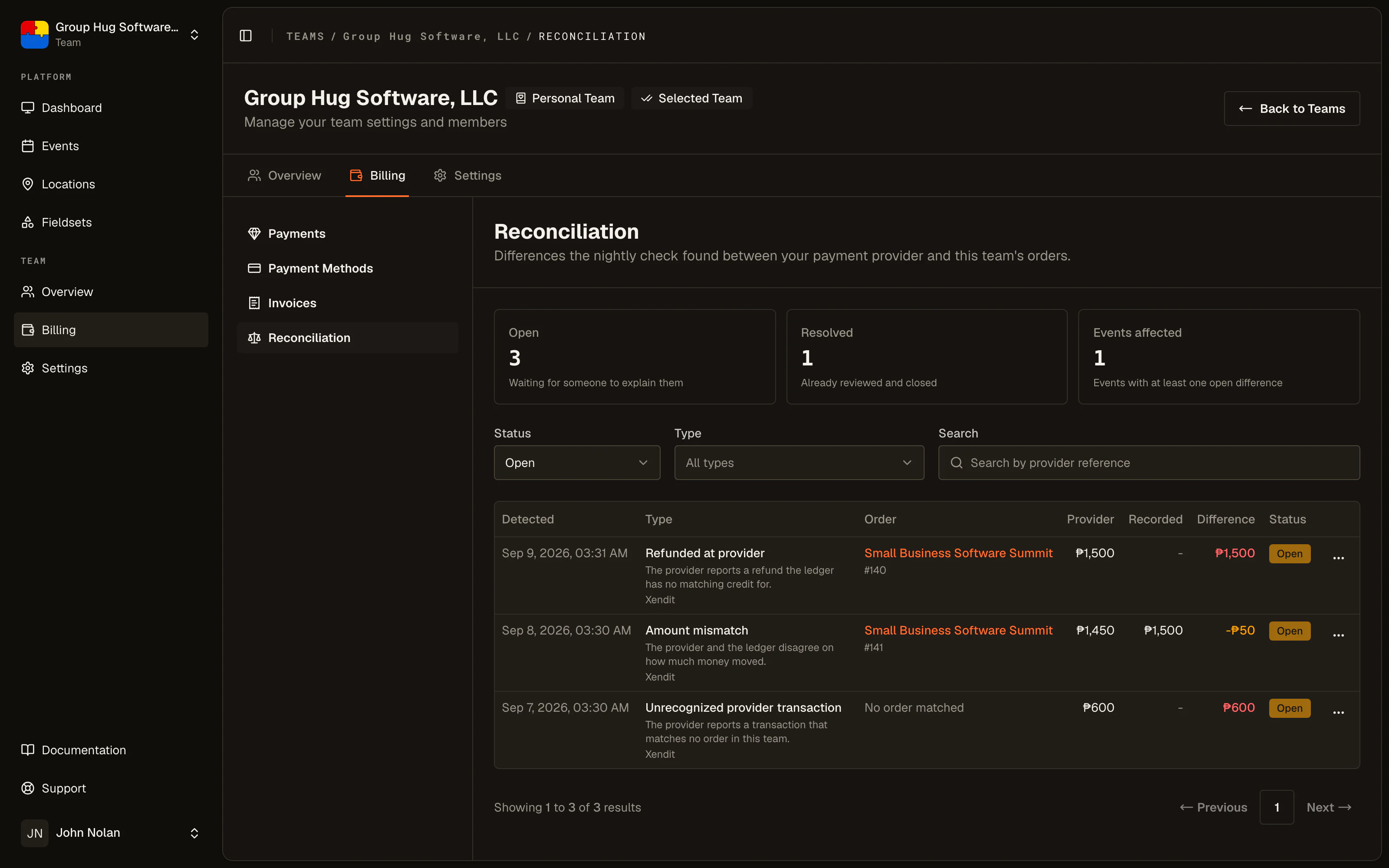This screenshot has width=1389, height=868.
Task: Switch to the Settings tab
Action: [467, 176]
